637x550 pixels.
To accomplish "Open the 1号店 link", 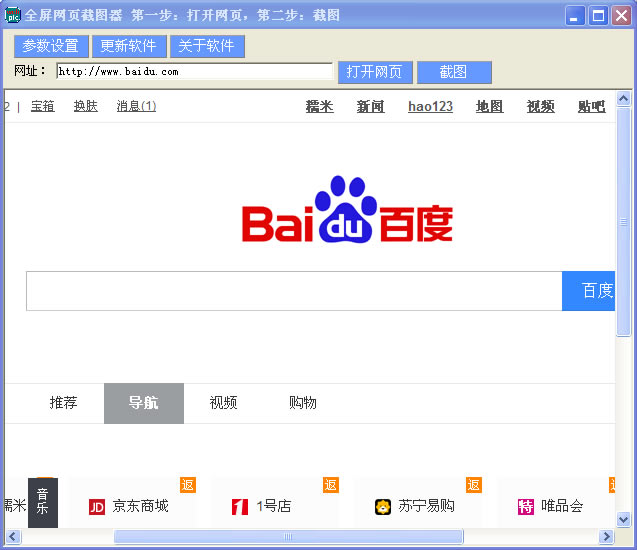I will (274, 506).
